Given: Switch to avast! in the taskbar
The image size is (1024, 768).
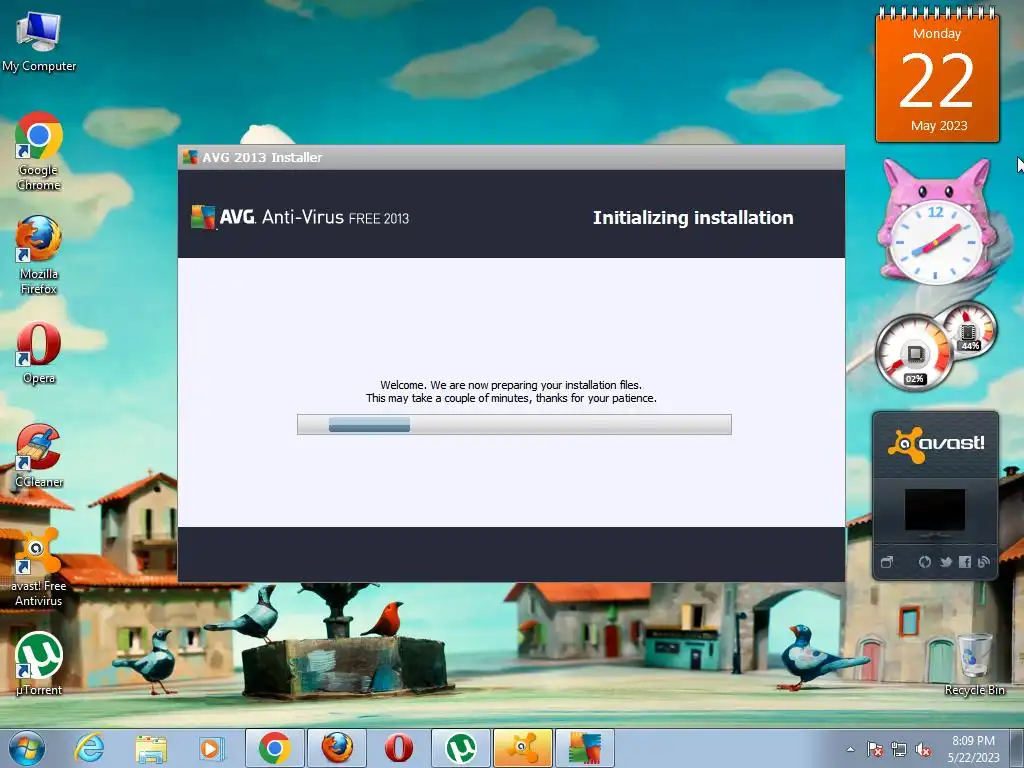Looking at the screenshot, I should tap(523, 748).
